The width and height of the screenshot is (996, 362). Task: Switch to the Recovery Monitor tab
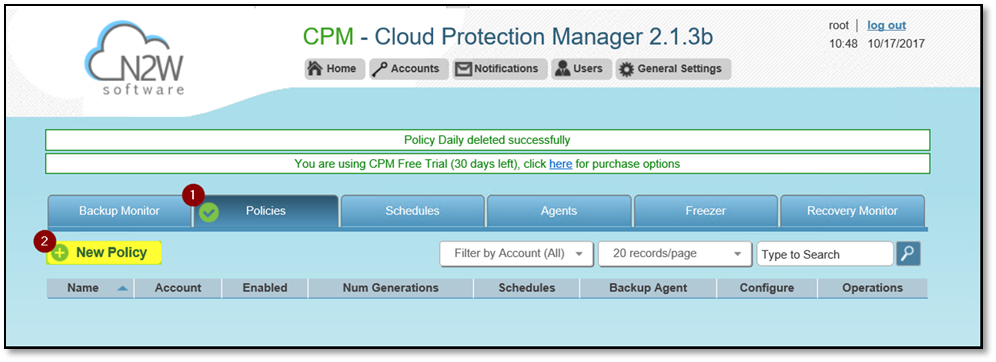[x=852, y=211]
